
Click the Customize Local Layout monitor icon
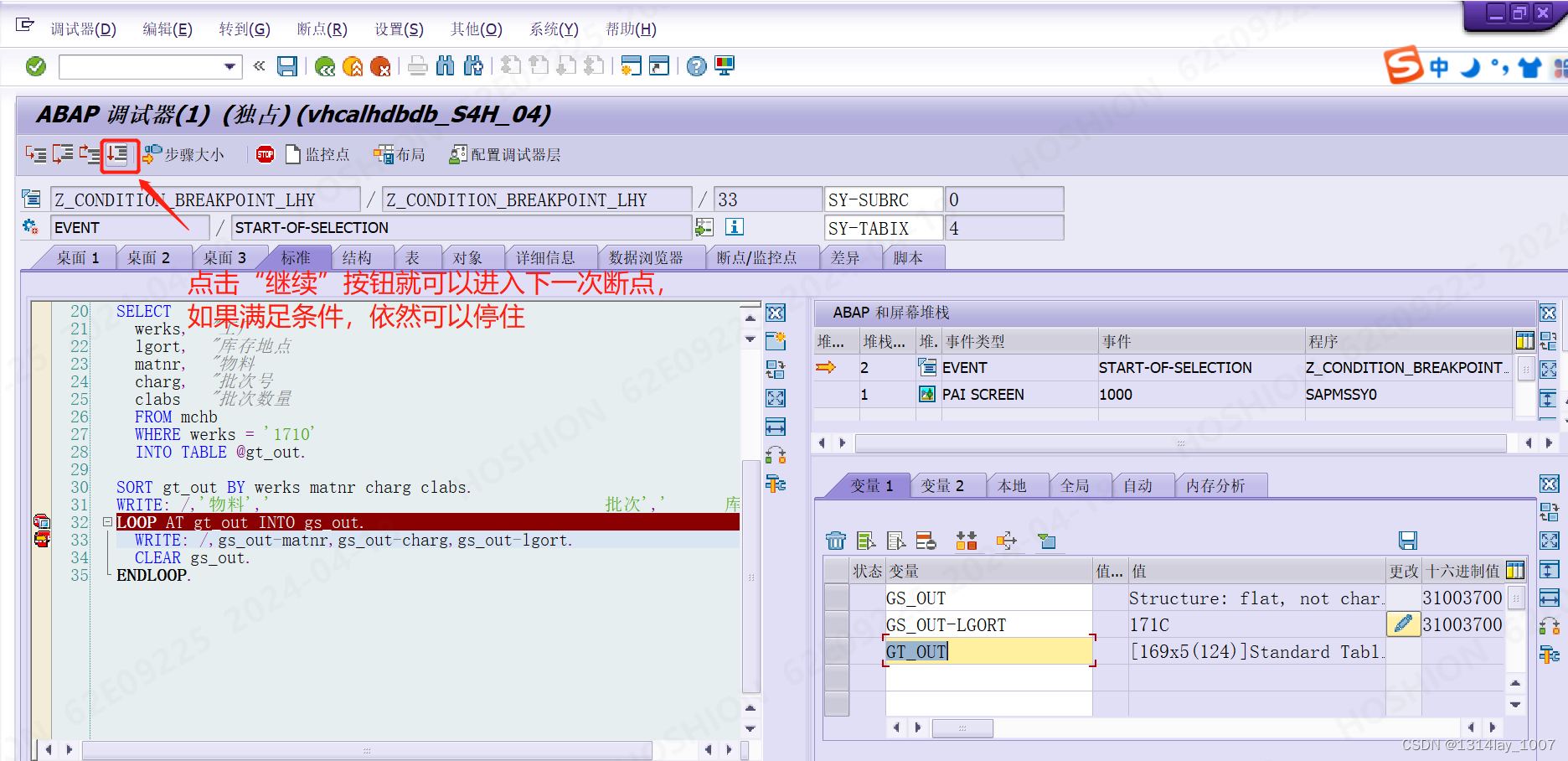(725, 66)
